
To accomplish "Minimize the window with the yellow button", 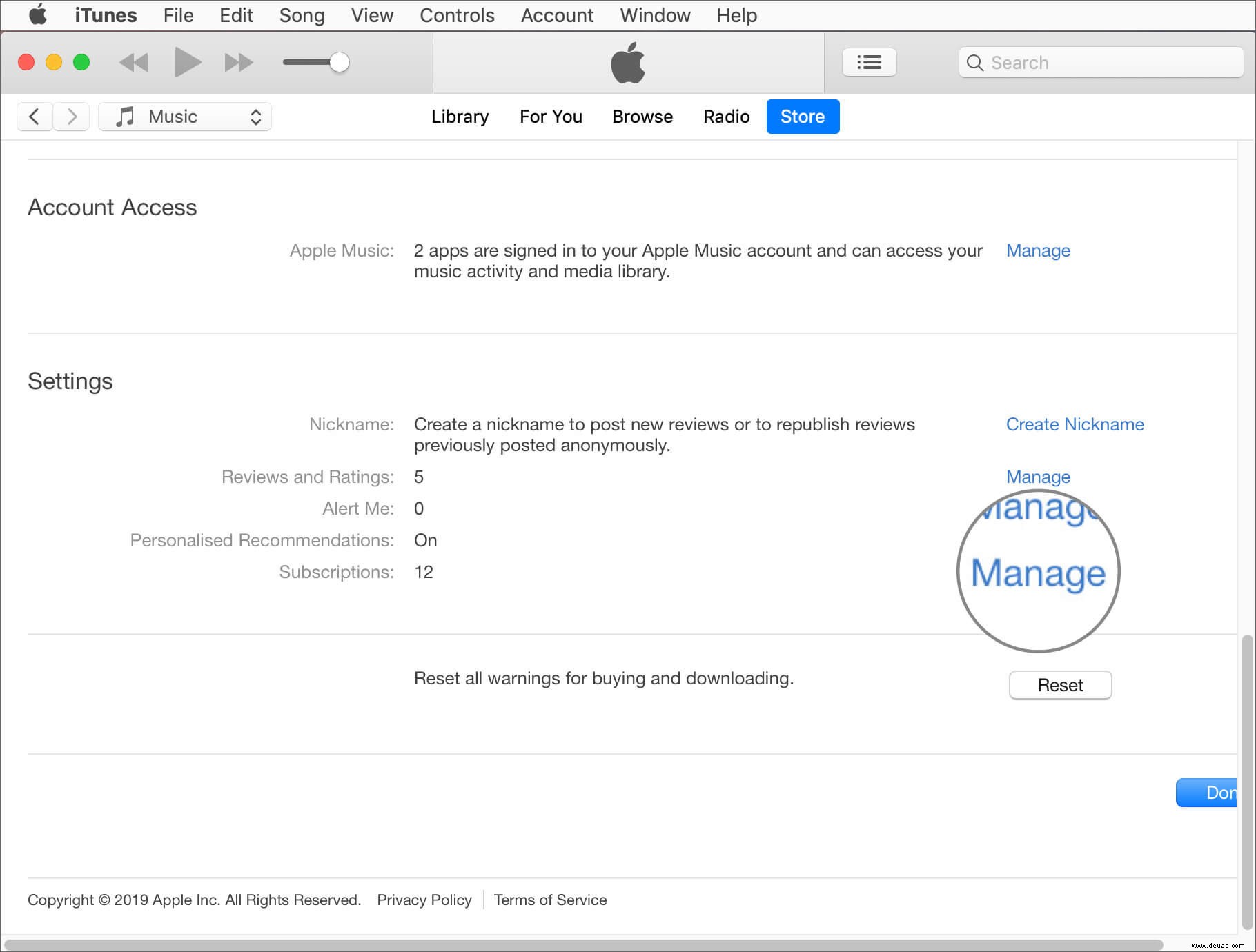I will (x=54, y=62).
